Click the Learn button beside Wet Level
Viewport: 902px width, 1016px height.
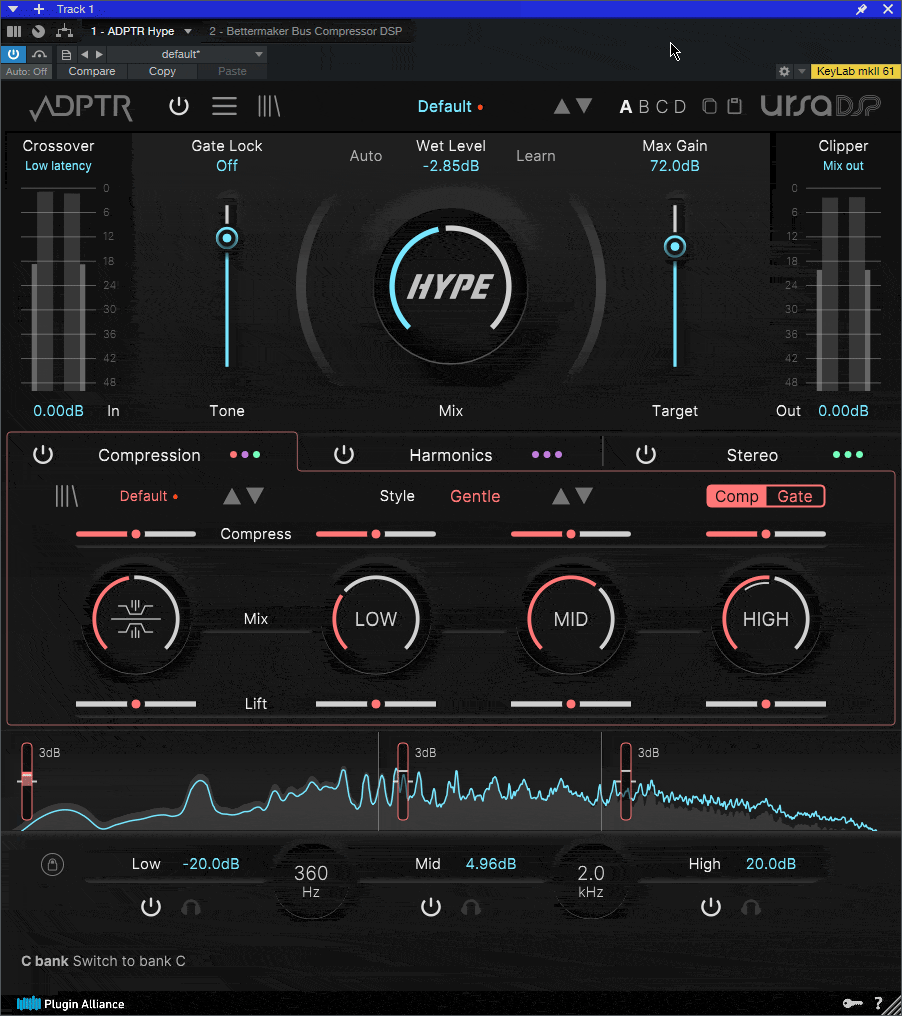[536, 156]
